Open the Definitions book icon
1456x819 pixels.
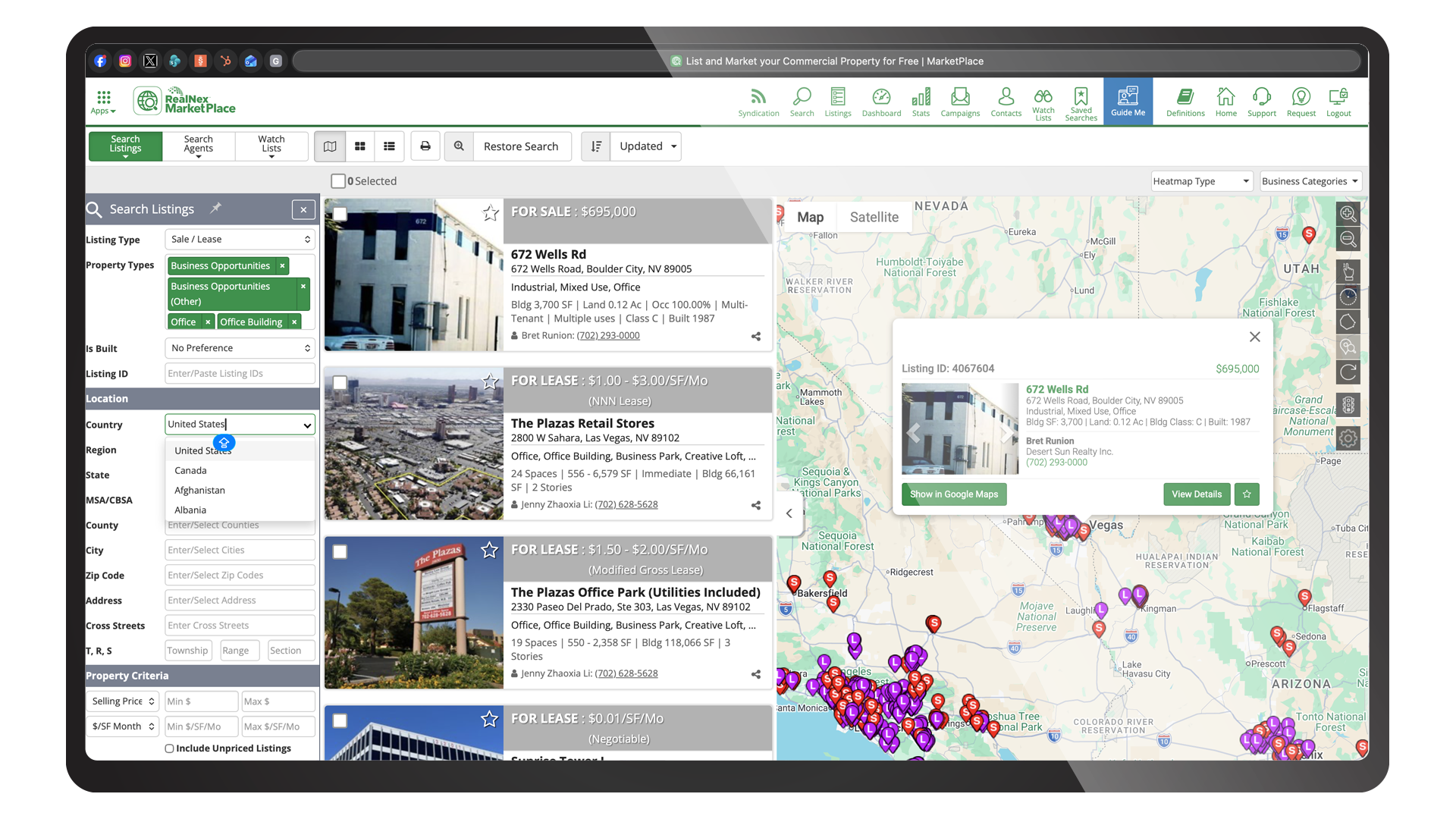(1185, 102)
